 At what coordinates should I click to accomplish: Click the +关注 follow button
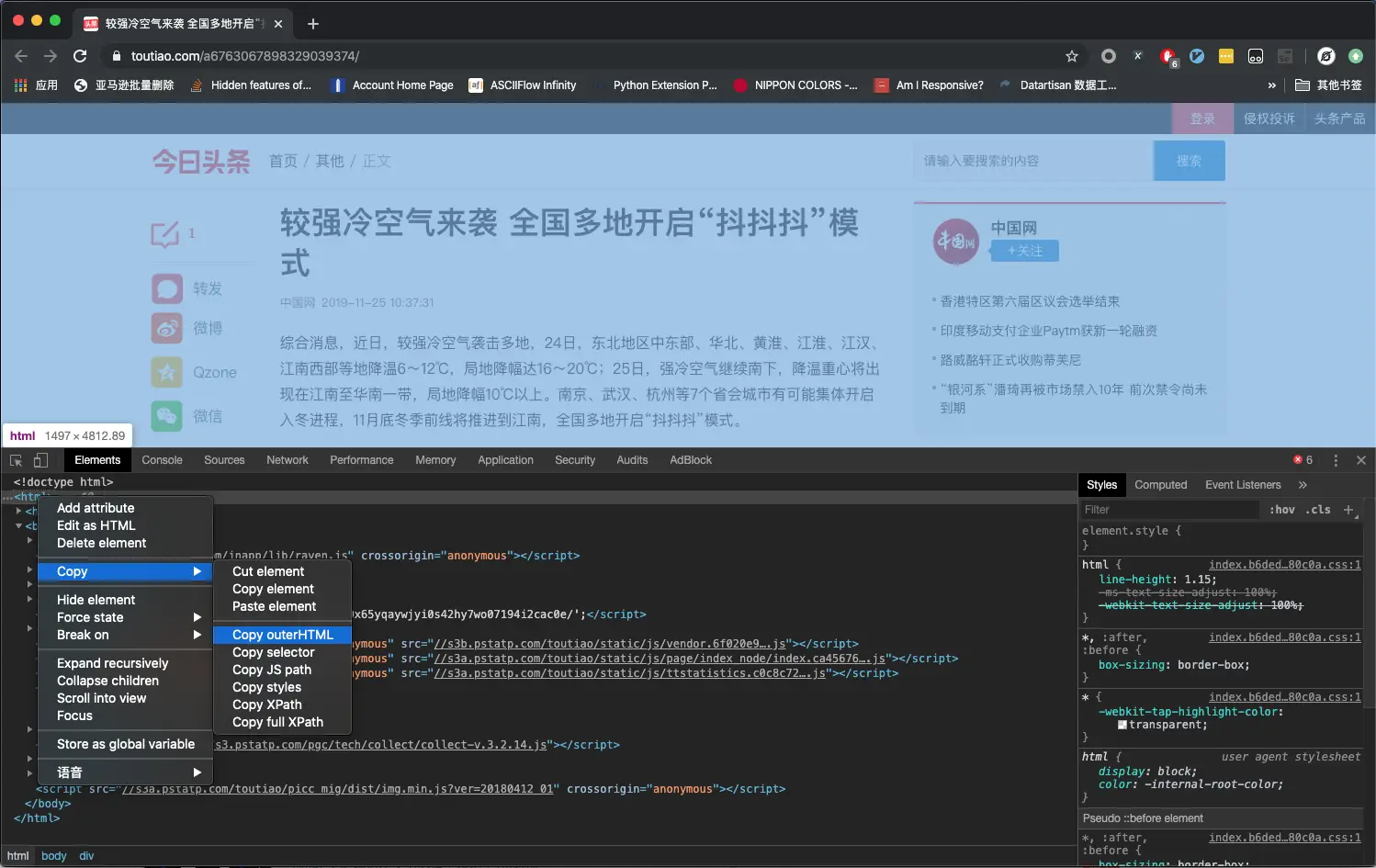tap(1025, 251)
